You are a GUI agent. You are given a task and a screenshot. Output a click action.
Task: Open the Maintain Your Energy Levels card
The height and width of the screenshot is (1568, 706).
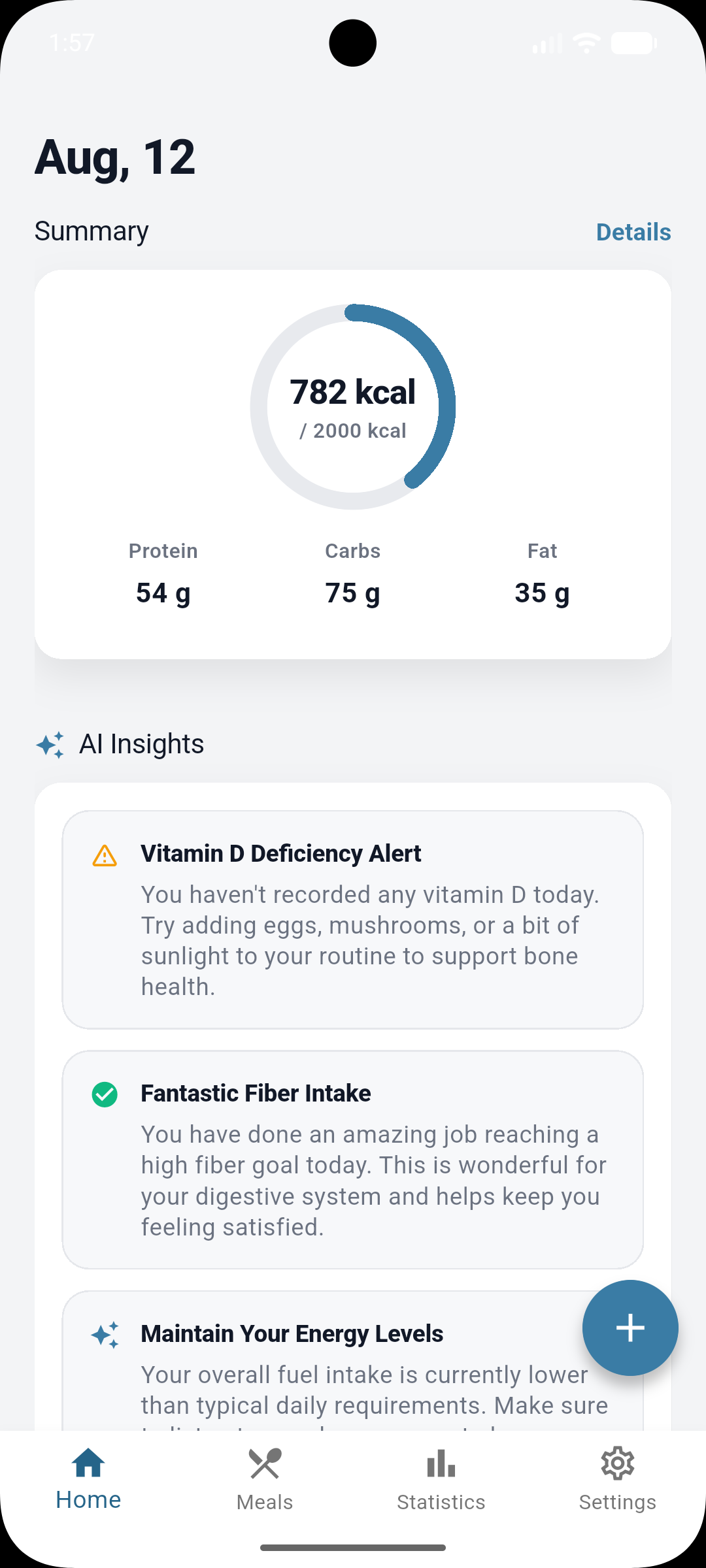coord(353,1361)
